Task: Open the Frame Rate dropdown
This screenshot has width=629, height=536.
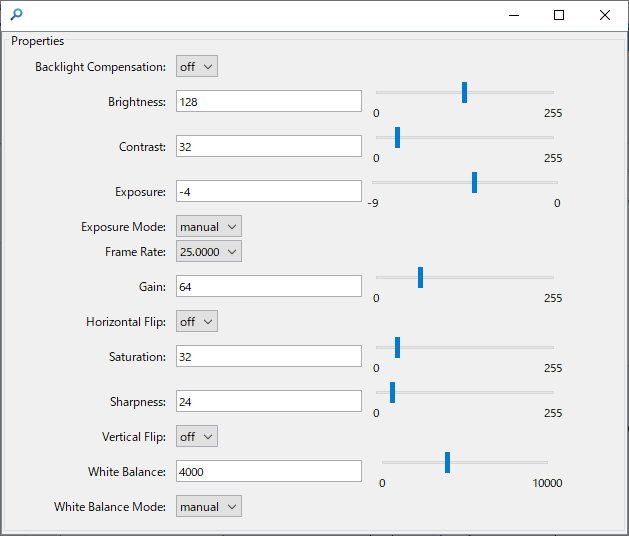Action: pos(209,251)
